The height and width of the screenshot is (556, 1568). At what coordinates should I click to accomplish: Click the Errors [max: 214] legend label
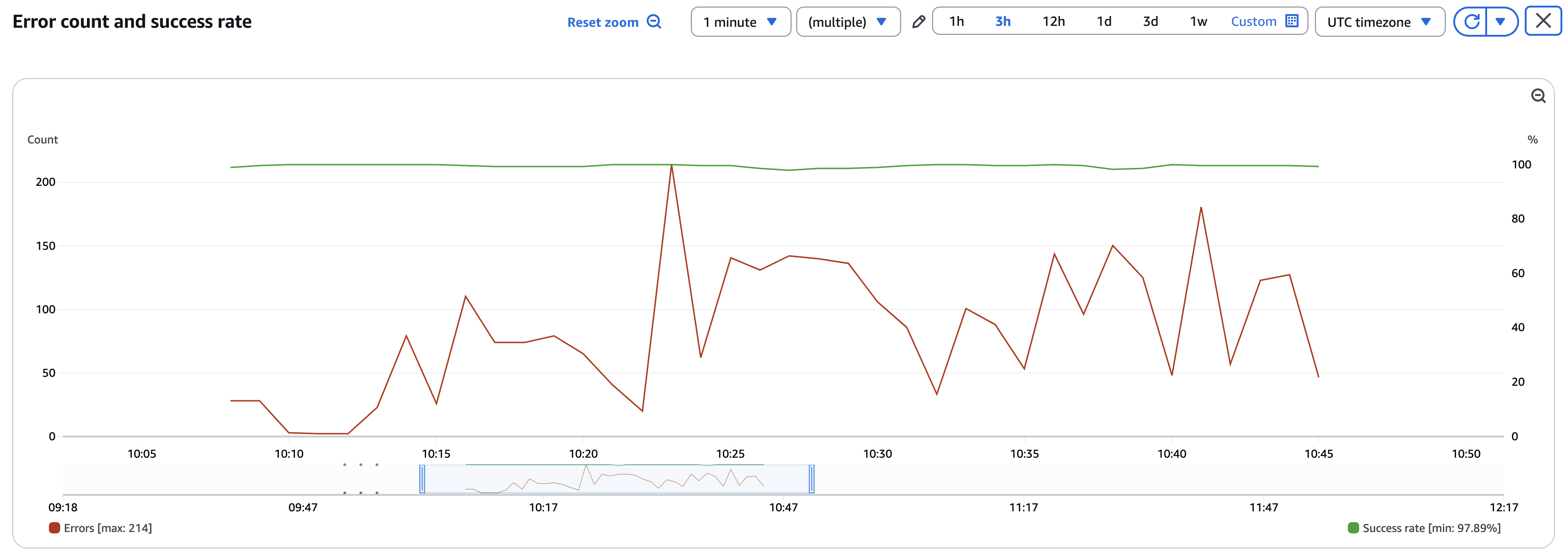(x=108, y=527)
